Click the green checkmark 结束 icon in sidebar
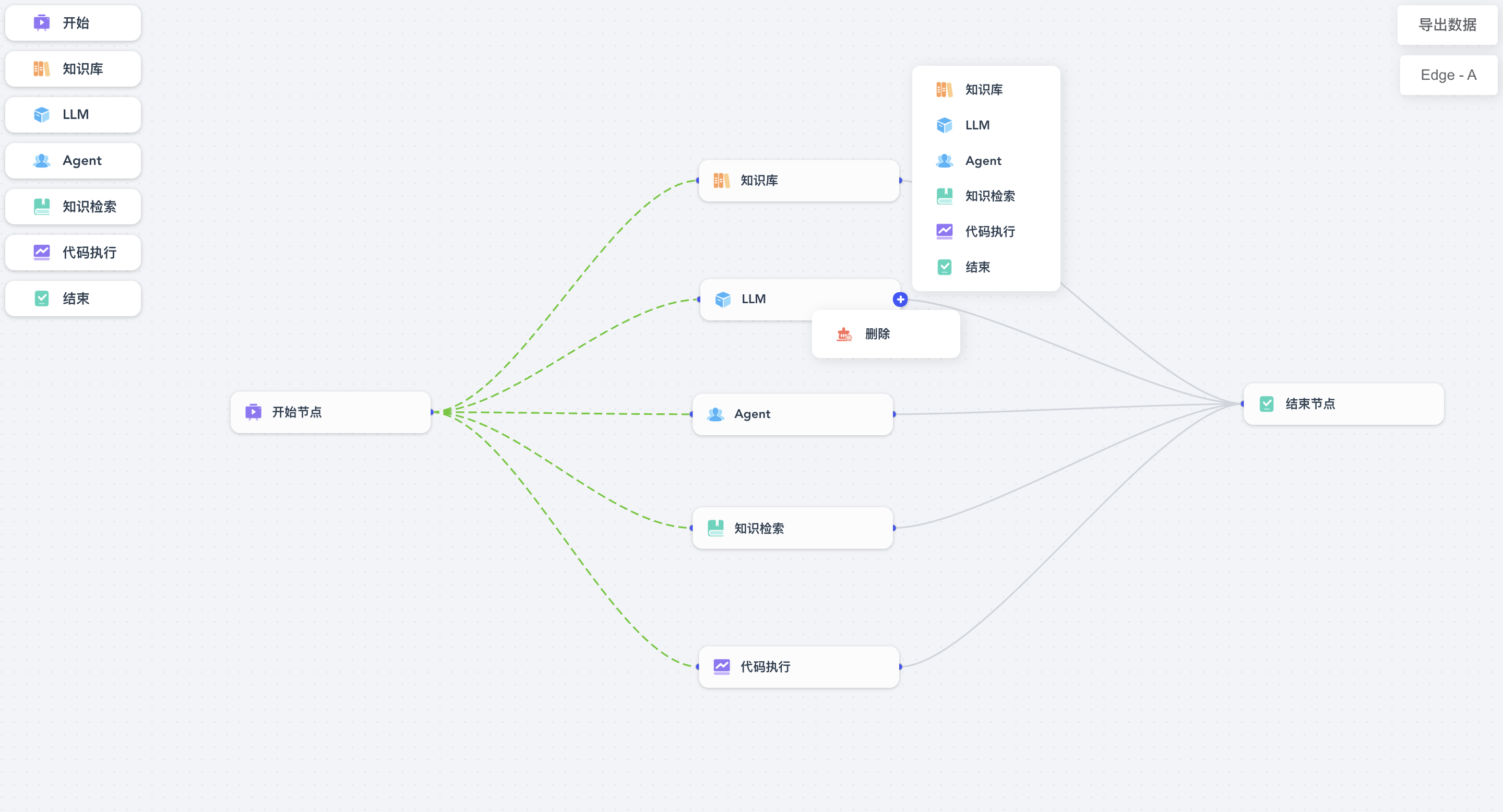This screenshot has width=1503, height=812. coord(41,298)
